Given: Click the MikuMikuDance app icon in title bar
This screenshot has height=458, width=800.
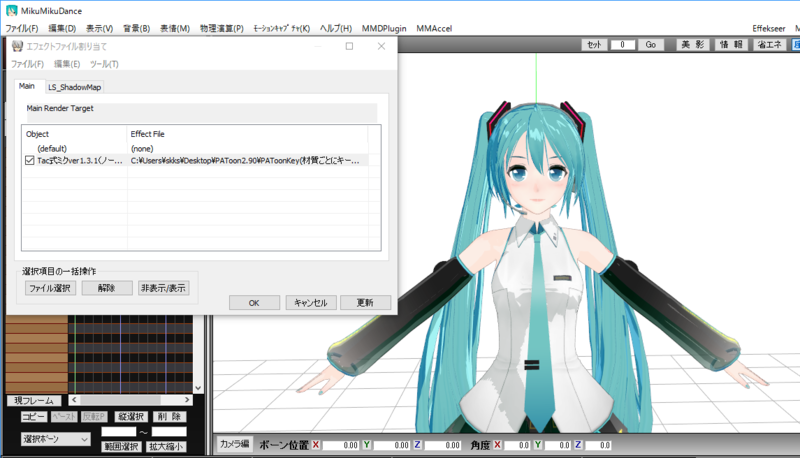Looking at the screenshot, I should (11, 11).
